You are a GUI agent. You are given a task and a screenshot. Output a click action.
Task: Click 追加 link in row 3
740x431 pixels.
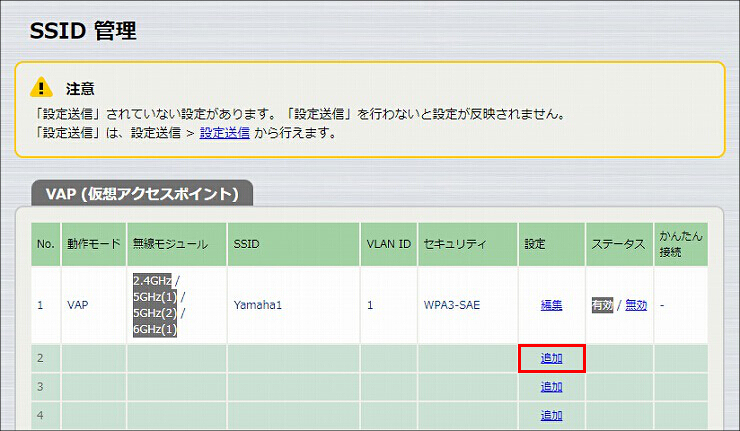(x=551, y=387)
